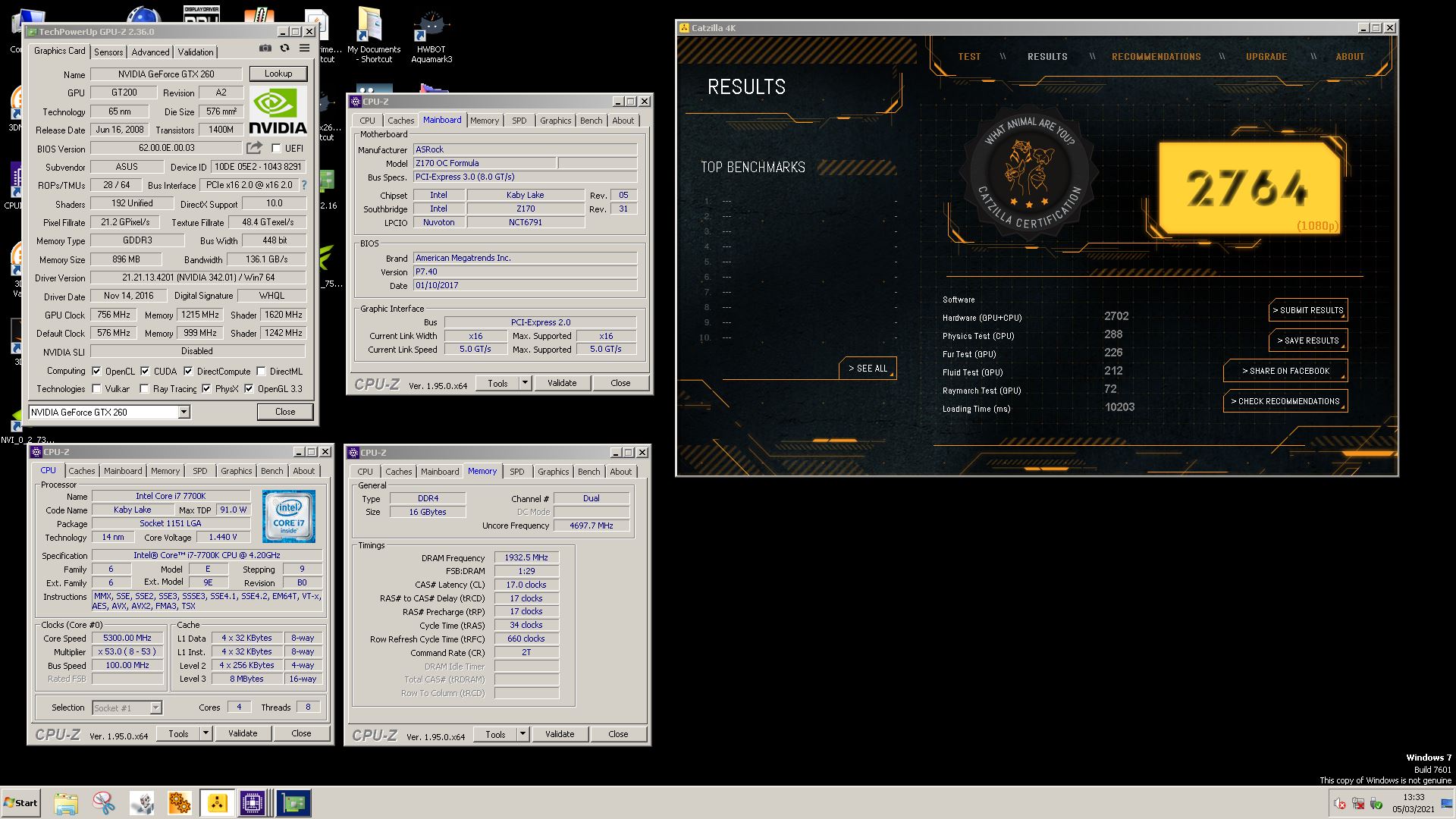Select the Bench tab in Memory CPU-Z window
1456x819 pixels.
click(588, 472)
